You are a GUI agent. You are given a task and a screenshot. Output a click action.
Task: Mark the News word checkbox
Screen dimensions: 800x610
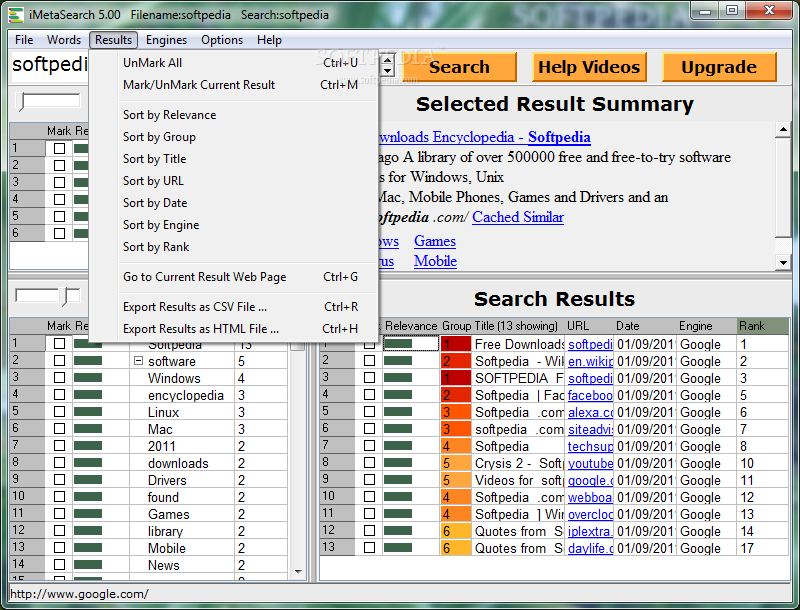(x=59, y=565)
